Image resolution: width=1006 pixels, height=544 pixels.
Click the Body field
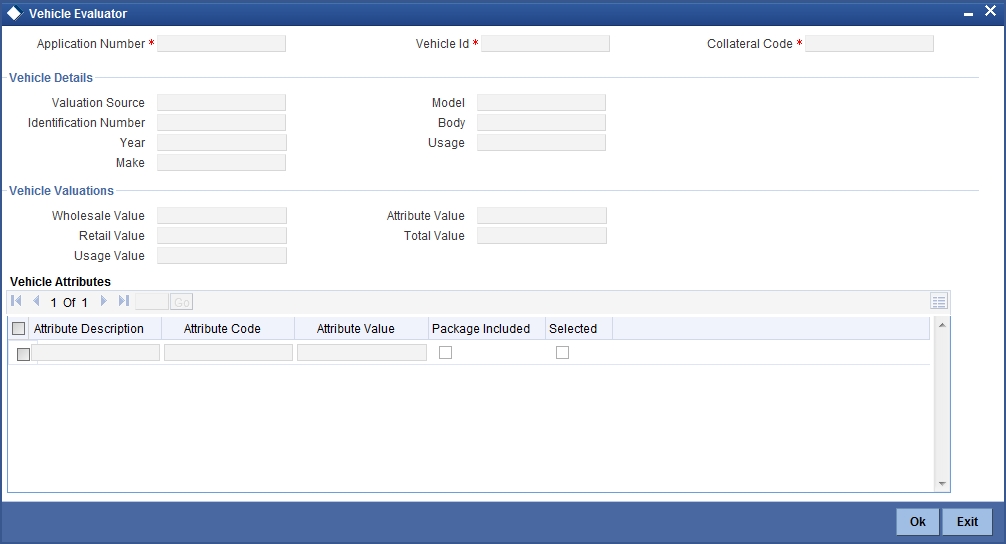click(x=541, y=123)
